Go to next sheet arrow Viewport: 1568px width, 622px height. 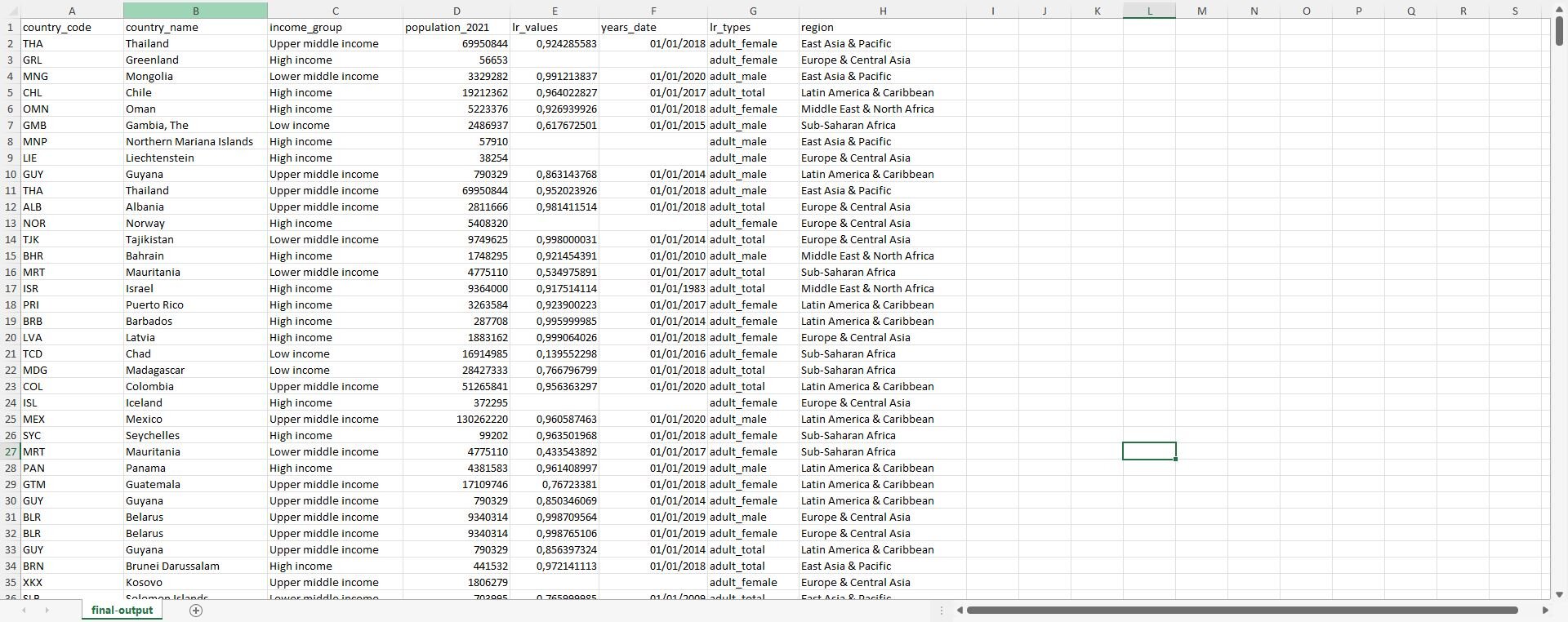tap(47, 611)
